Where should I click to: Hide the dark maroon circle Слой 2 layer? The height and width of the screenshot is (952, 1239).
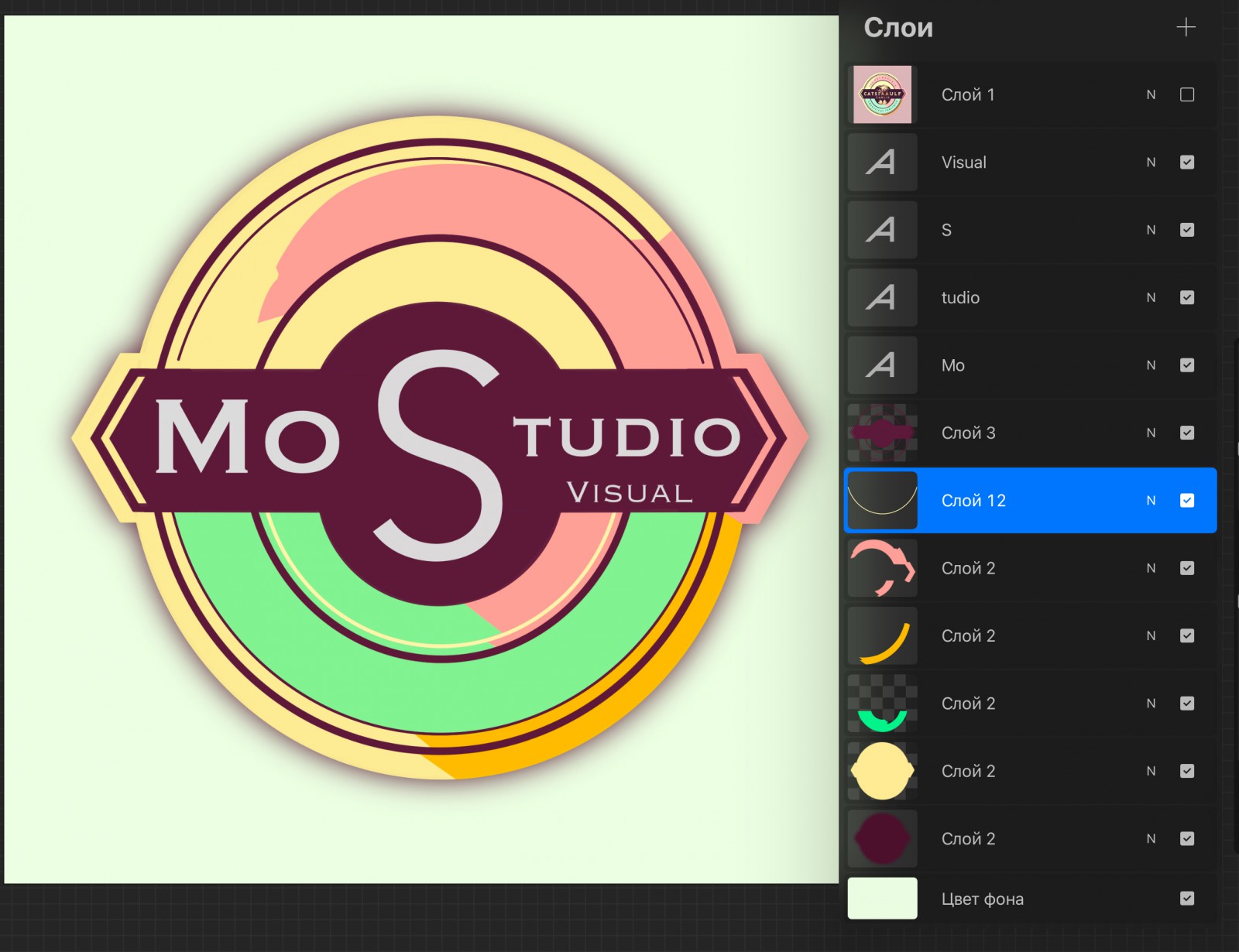1187,839
